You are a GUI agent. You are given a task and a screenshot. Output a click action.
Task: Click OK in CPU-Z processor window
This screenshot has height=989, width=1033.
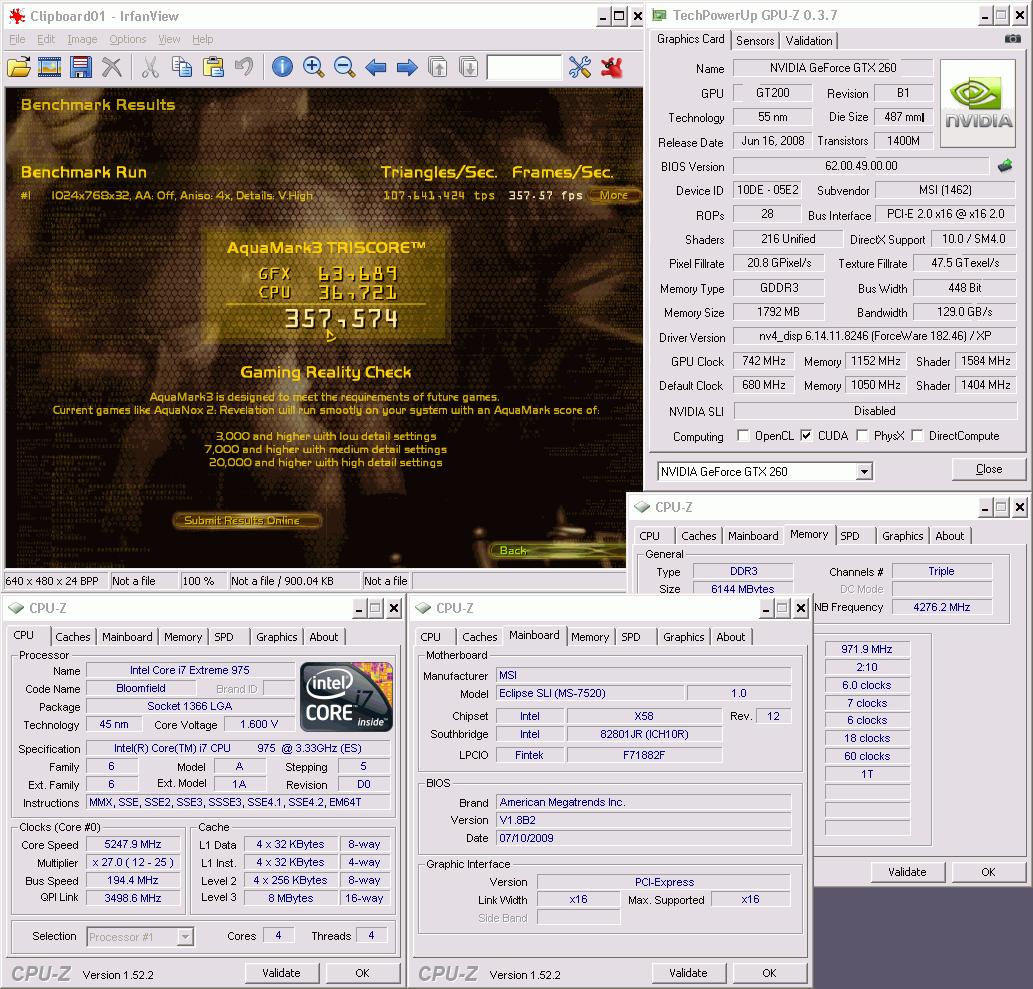point(362,973)
